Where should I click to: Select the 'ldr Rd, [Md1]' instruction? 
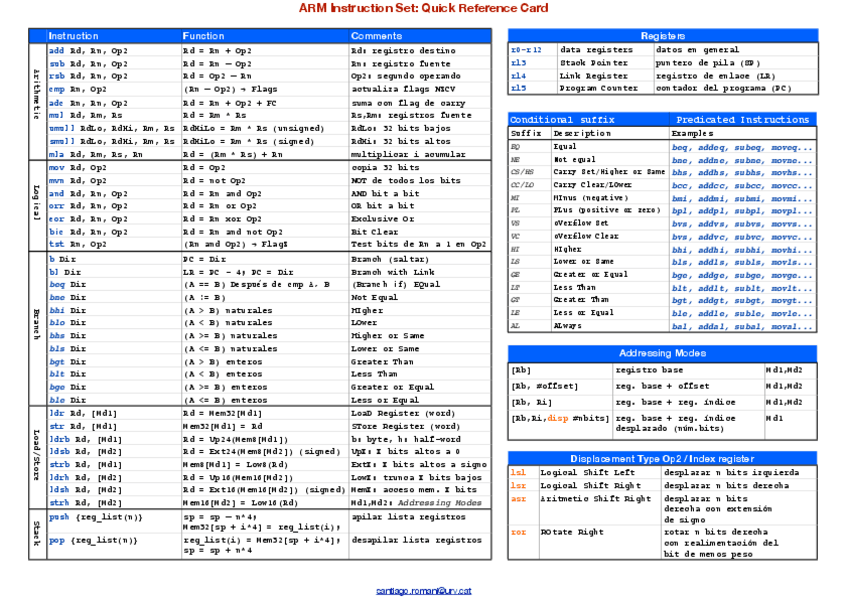click(83, 413)
